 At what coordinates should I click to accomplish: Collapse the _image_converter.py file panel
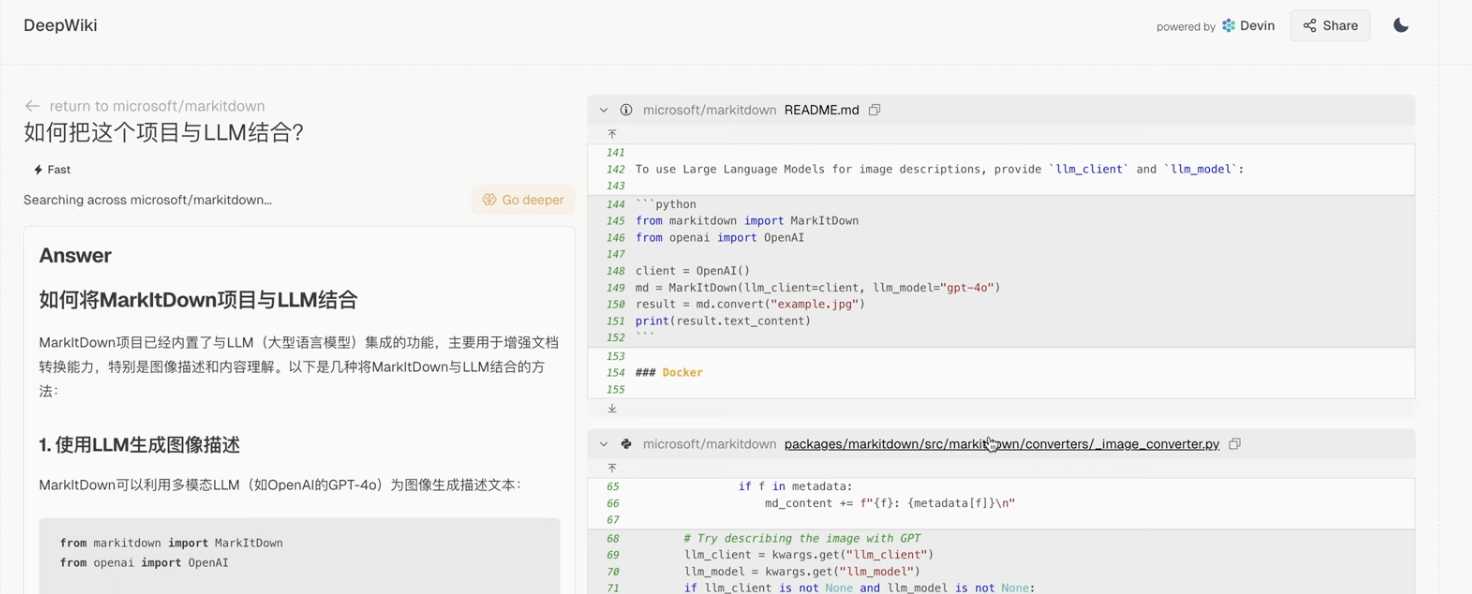[604, 444]
